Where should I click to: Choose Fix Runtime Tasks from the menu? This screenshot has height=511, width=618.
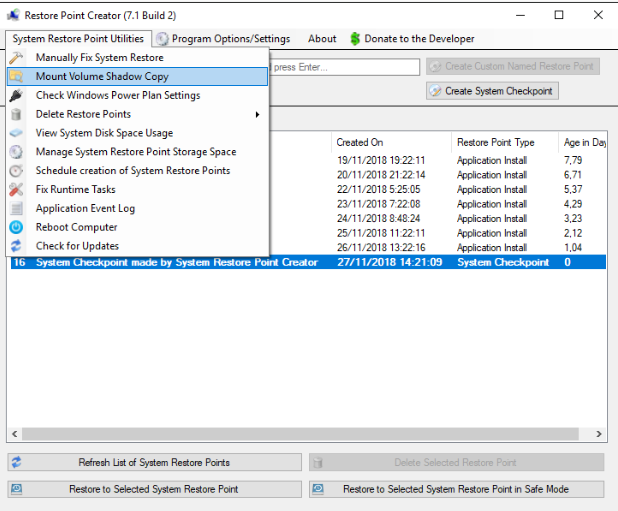click(75, 190)
